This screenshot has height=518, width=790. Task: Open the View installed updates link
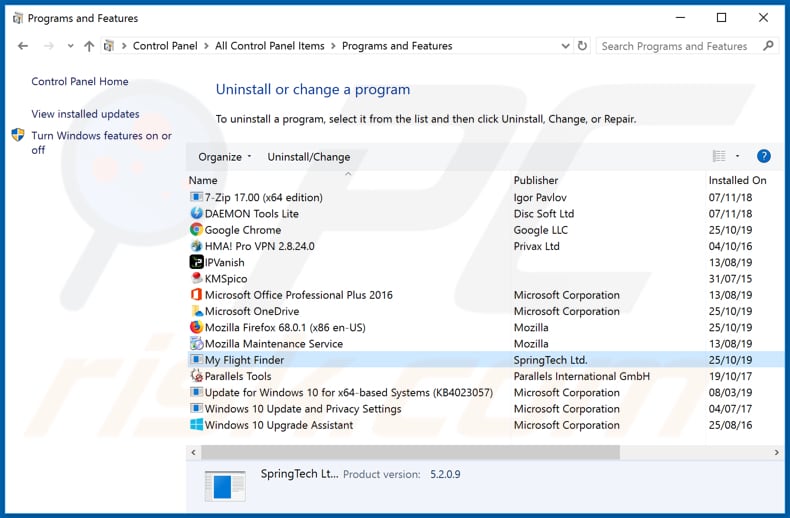[85, 114]
